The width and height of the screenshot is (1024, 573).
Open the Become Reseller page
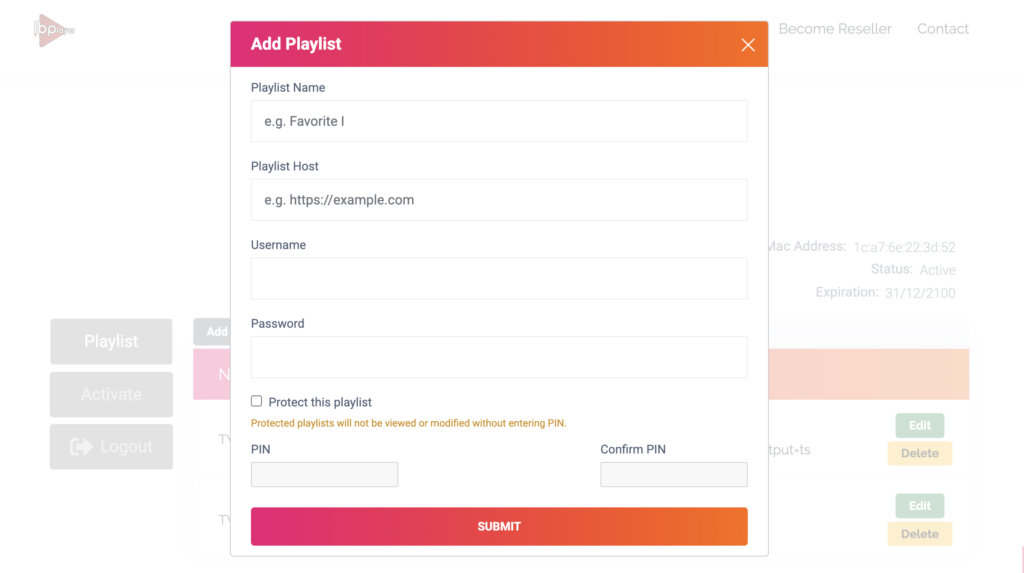pyautogui.click(x=834, y=29)
